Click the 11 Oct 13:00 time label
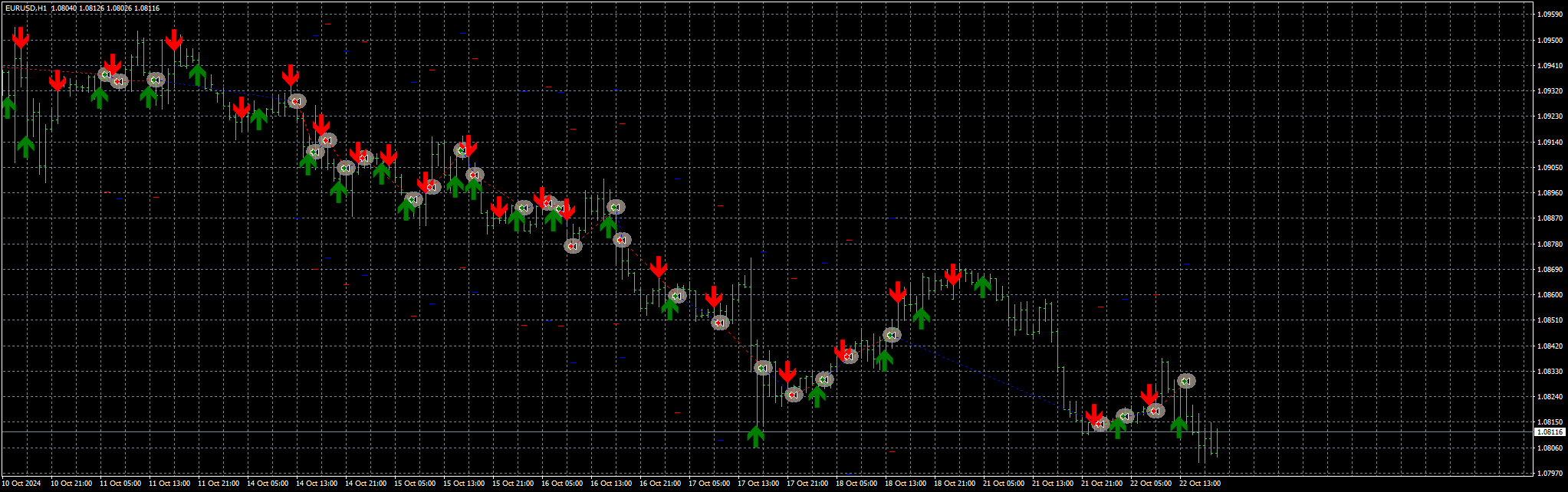Viewport: 1568px width, 492px height. click(x=169, y=484)
